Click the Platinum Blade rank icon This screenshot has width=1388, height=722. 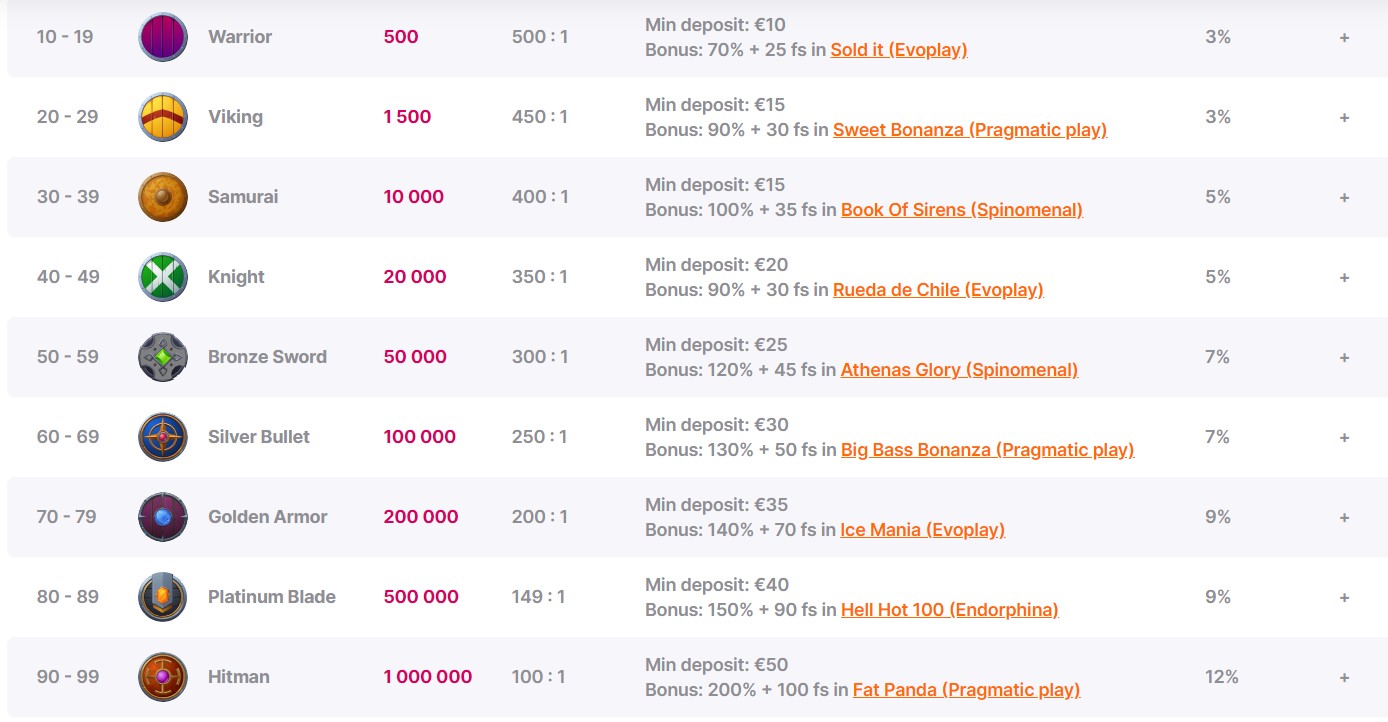(x=163, y=597)
